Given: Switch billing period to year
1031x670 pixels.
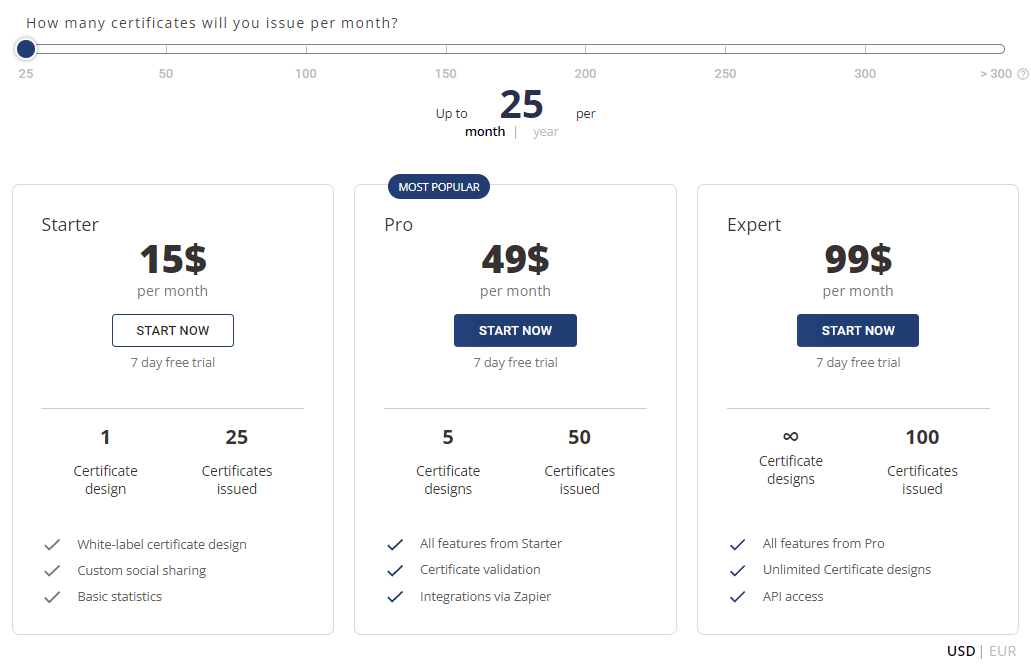Looking at the screenshot, I should 546,131.
